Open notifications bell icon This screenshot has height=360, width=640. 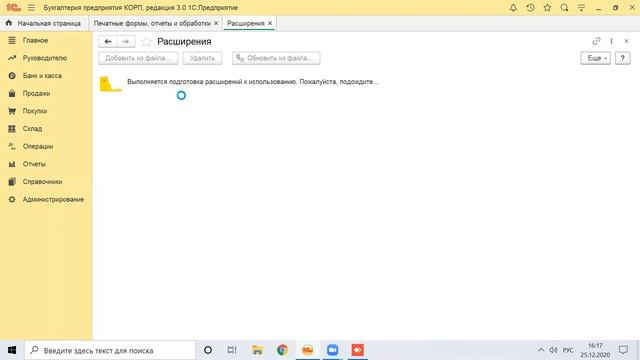[513, 8]
